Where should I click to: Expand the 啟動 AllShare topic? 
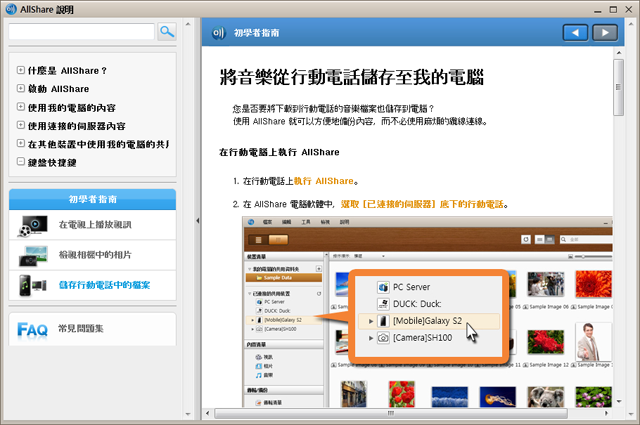[x=20, y=88]
